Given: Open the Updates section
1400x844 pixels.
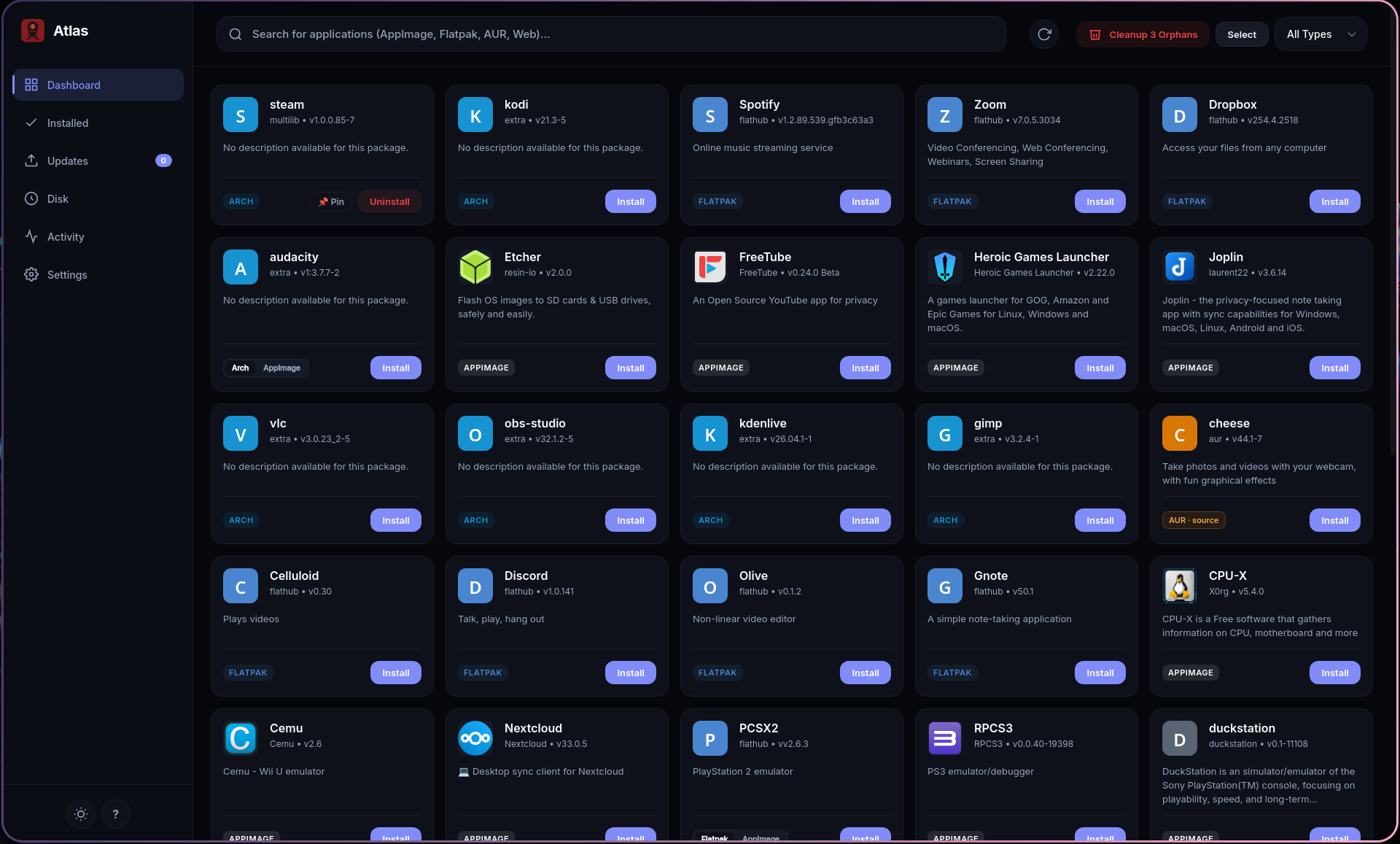Looking at the screenshot, I should coord(98,160).
